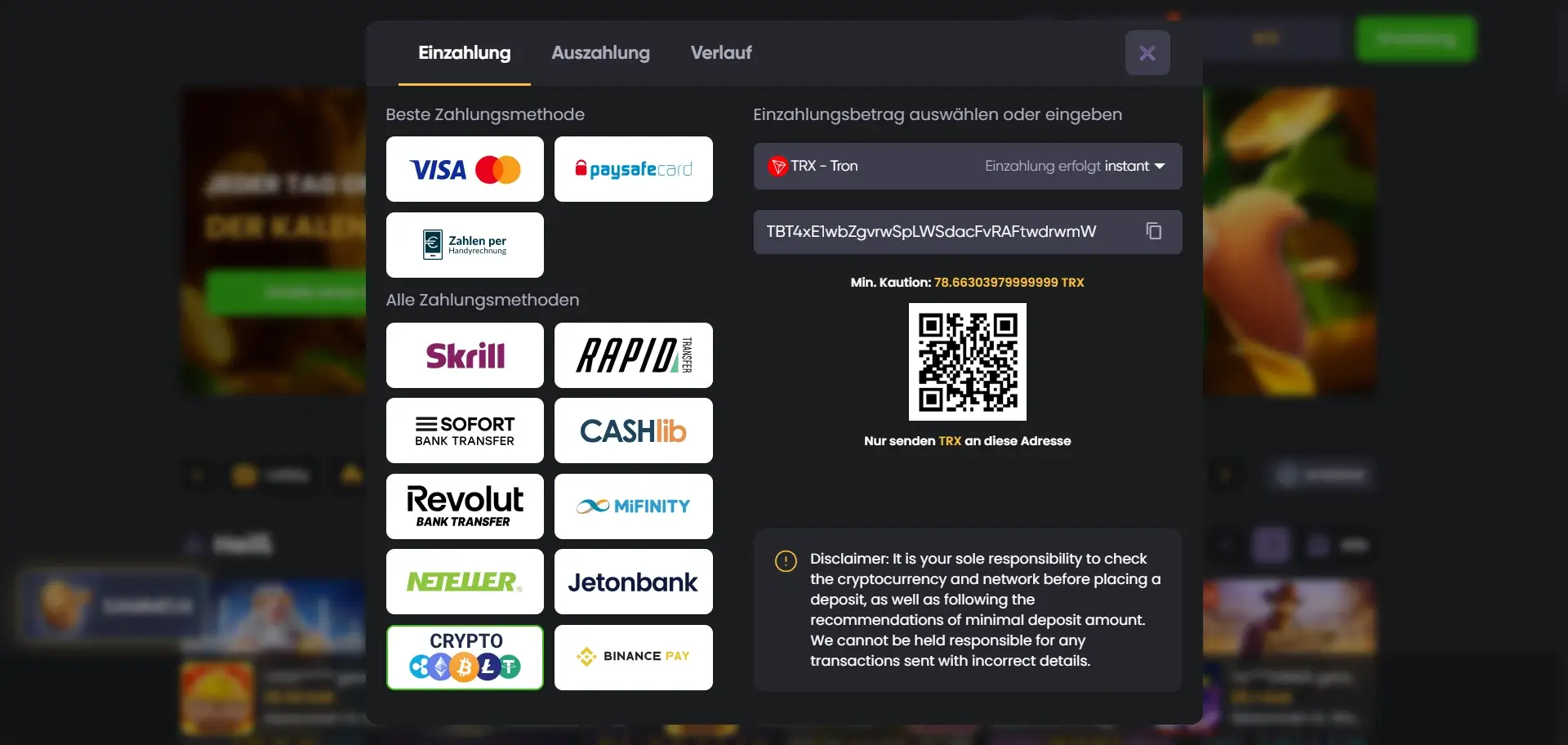The width and height of the screenshot is (1568, 745).
Task: Select Revolut Bank Transfer
Action: point(465,506)
